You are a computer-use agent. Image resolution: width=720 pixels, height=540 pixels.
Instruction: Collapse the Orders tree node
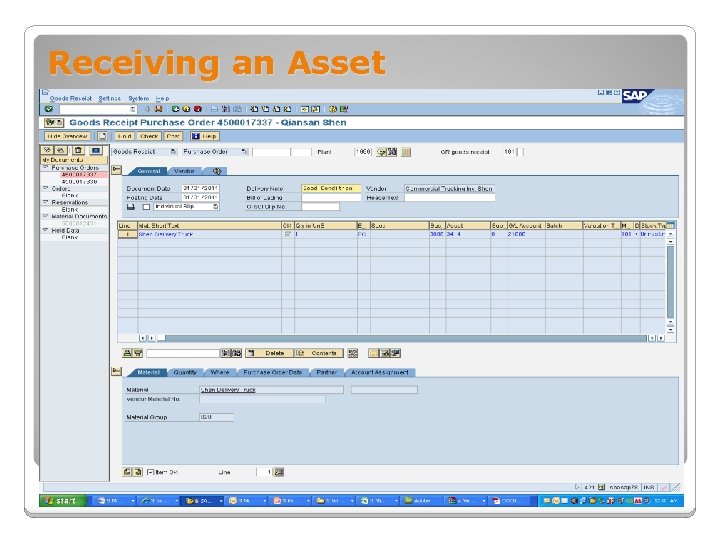pos(45,188)
